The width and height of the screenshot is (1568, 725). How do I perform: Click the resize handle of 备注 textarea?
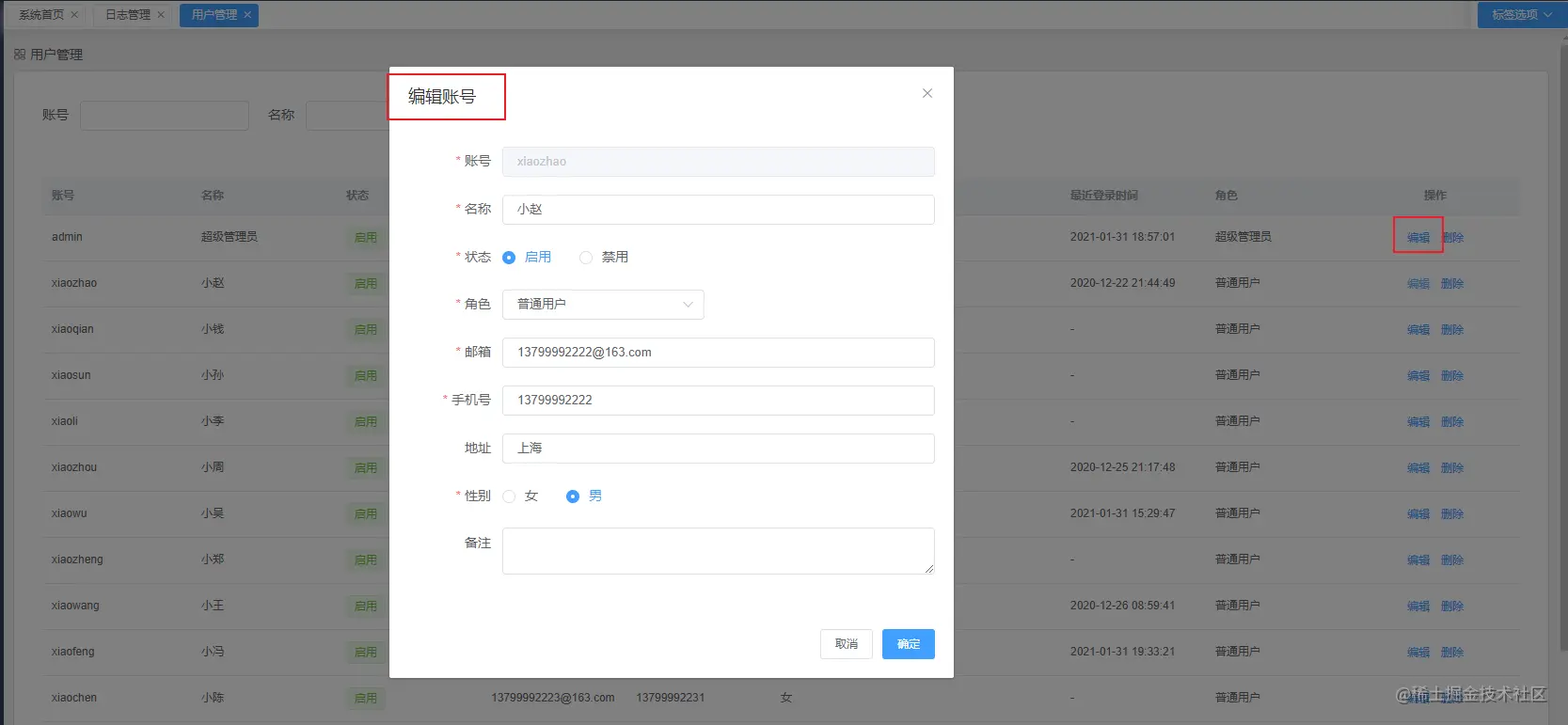(929, 568)
